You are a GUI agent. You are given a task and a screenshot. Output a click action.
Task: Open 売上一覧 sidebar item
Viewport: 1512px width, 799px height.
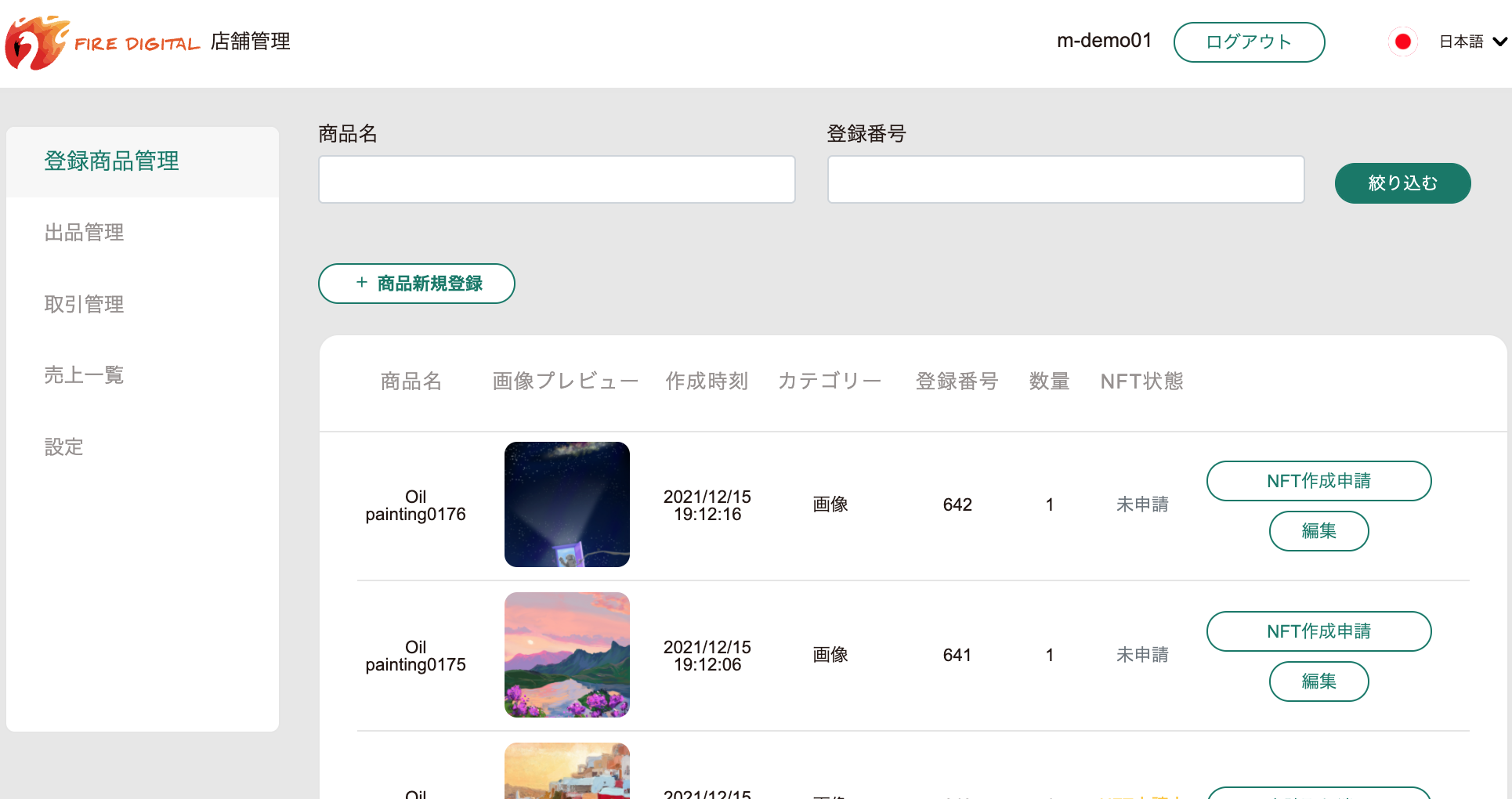pyautogui.click(x=85, y=375)
